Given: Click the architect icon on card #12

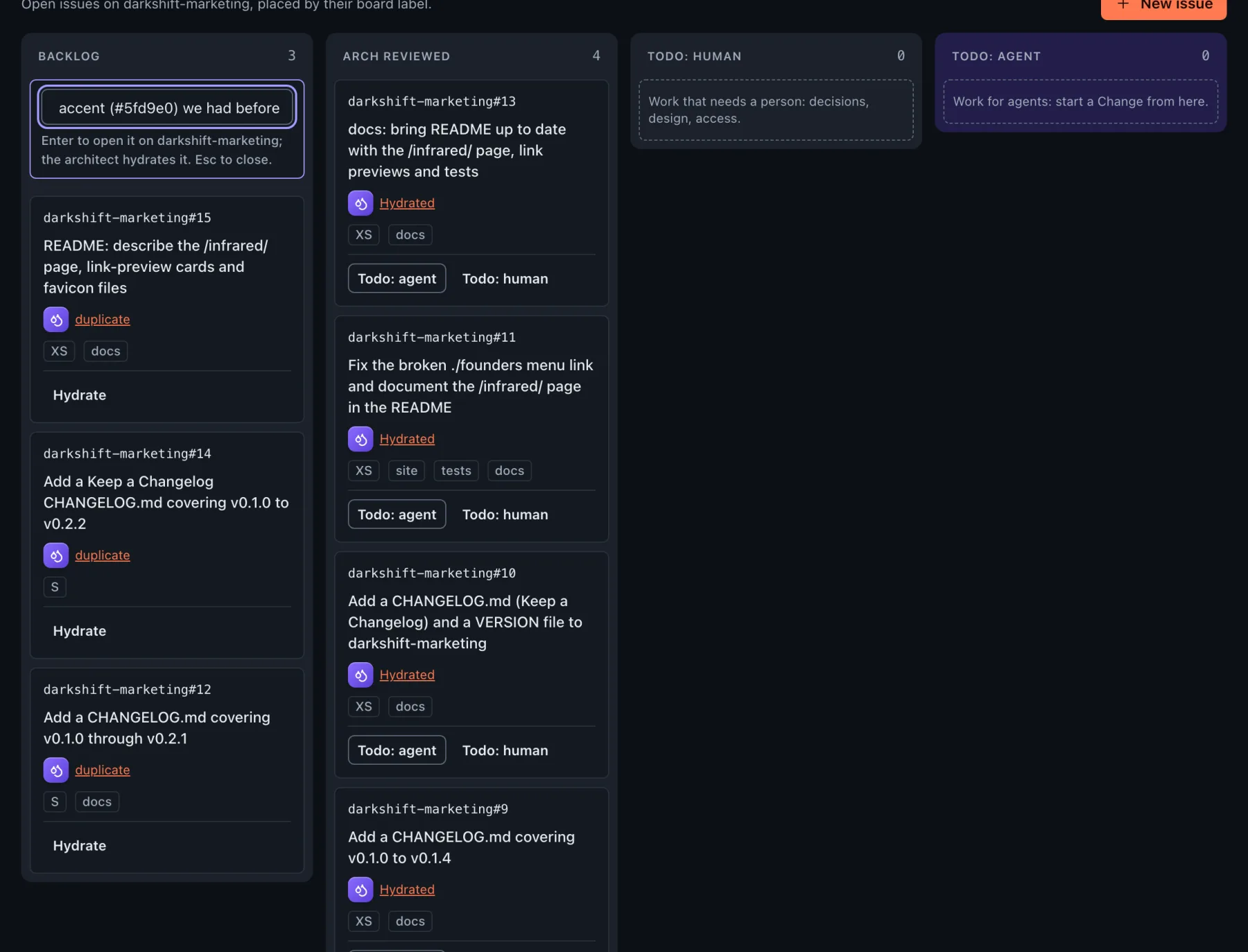Looking at the screenshot, I should pos(55,770).
